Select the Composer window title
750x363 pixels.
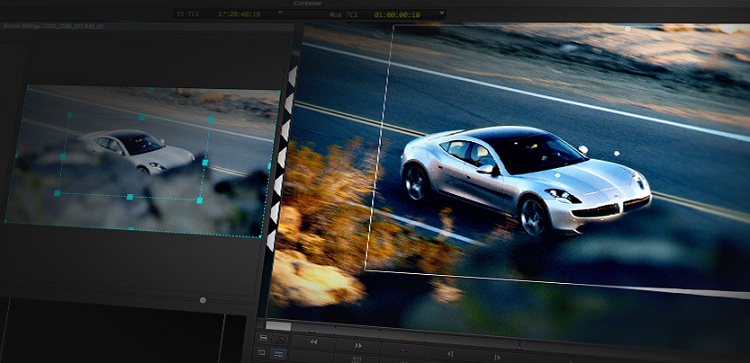click(308, 3)
